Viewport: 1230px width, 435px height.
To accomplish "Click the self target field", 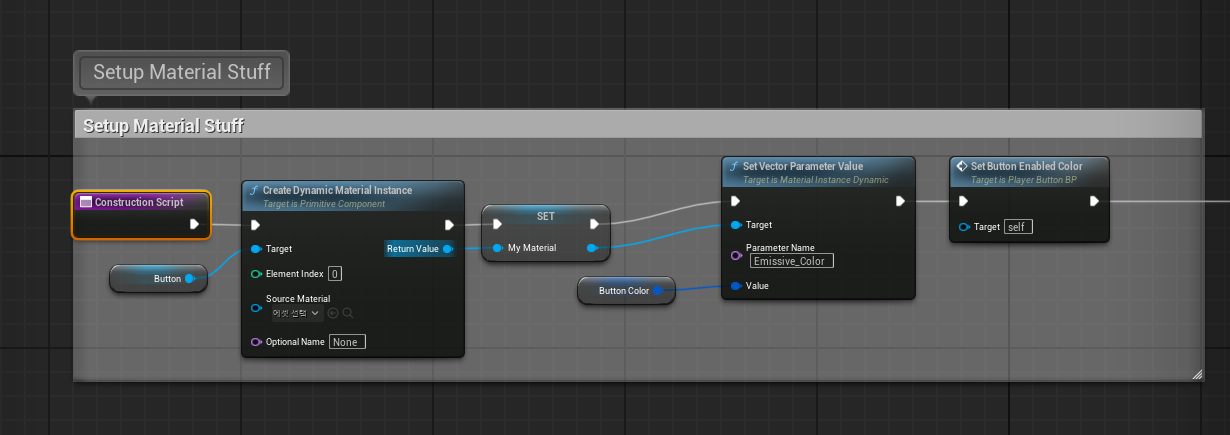I will (x=1018, y=227).
